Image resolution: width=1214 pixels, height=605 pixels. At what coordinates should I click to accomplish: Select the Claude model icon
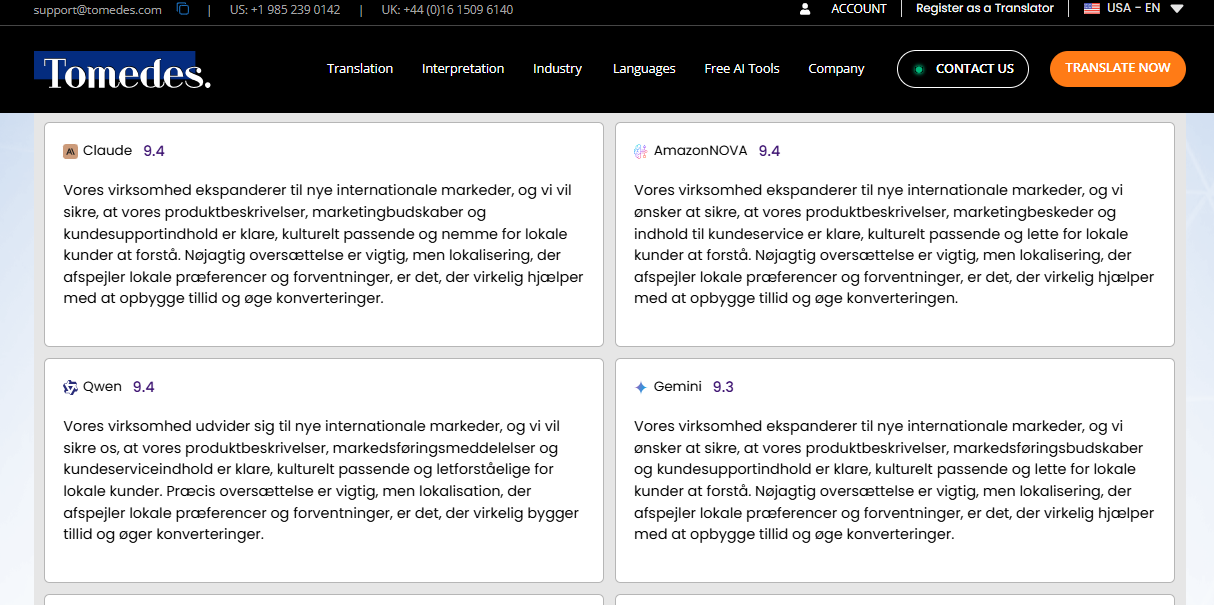pyautogui.click(x=70, y=151)
